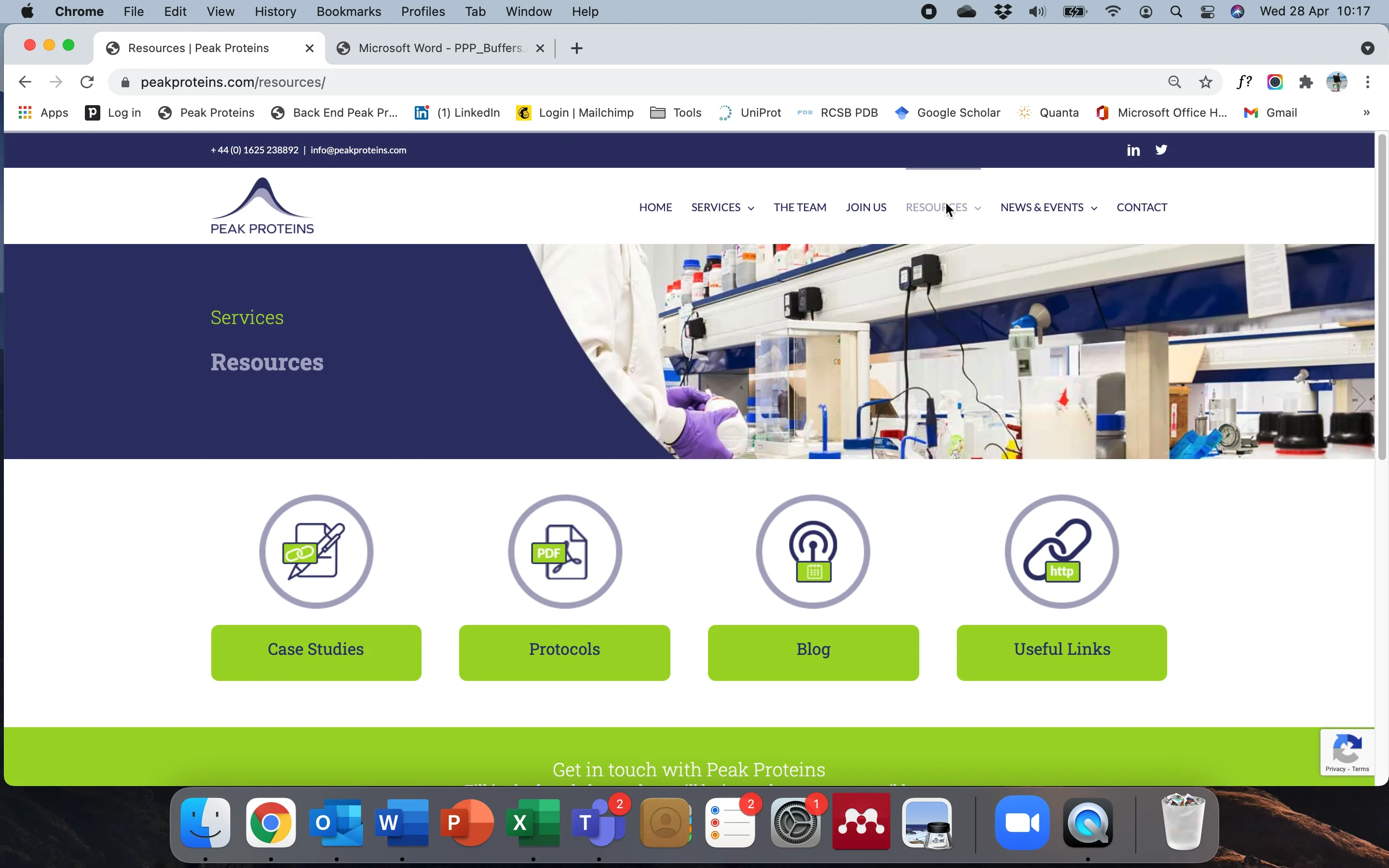1389x868 pixels.
Task: Click the Protocols PDF circular icon
Action: pos(565,552)
